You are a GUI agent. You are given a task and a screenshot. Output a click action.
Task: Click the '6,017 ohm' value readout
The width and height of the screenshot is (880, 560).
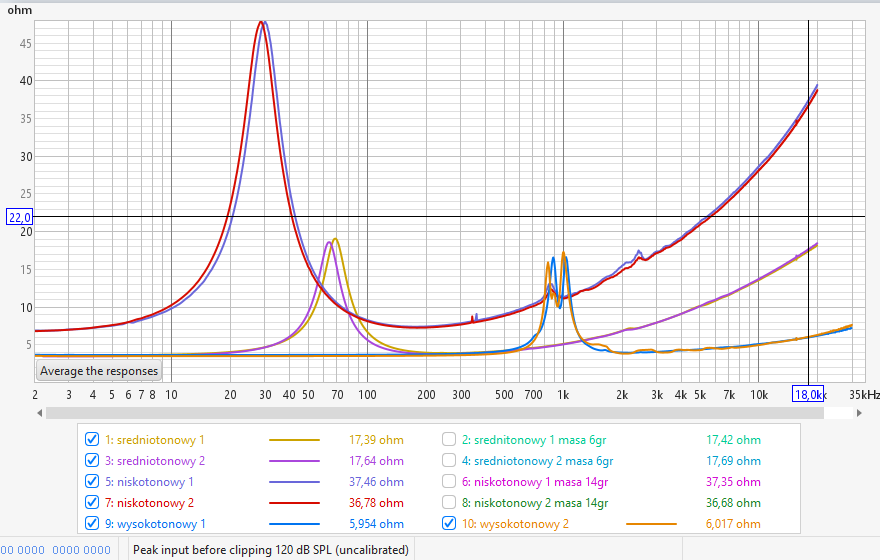(x=733, y=524)
